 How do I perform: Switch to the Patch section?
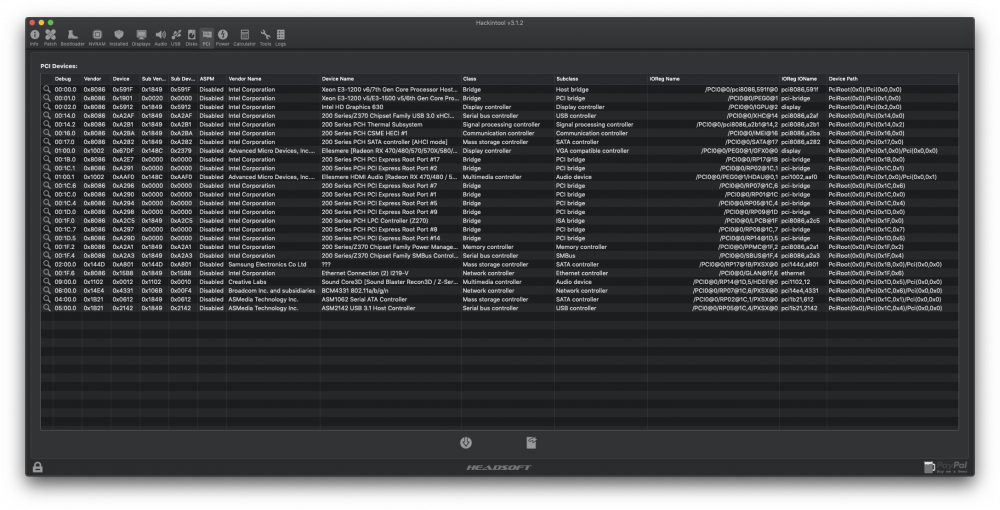pos(50,37)
